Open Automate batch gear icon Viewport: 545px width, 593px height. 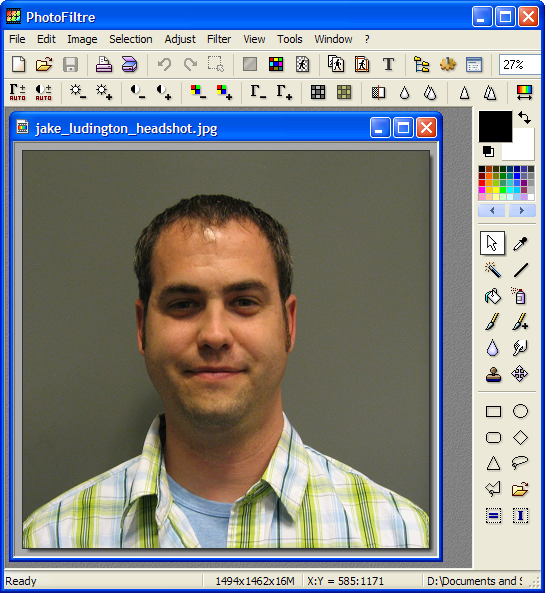coord(448,64)
